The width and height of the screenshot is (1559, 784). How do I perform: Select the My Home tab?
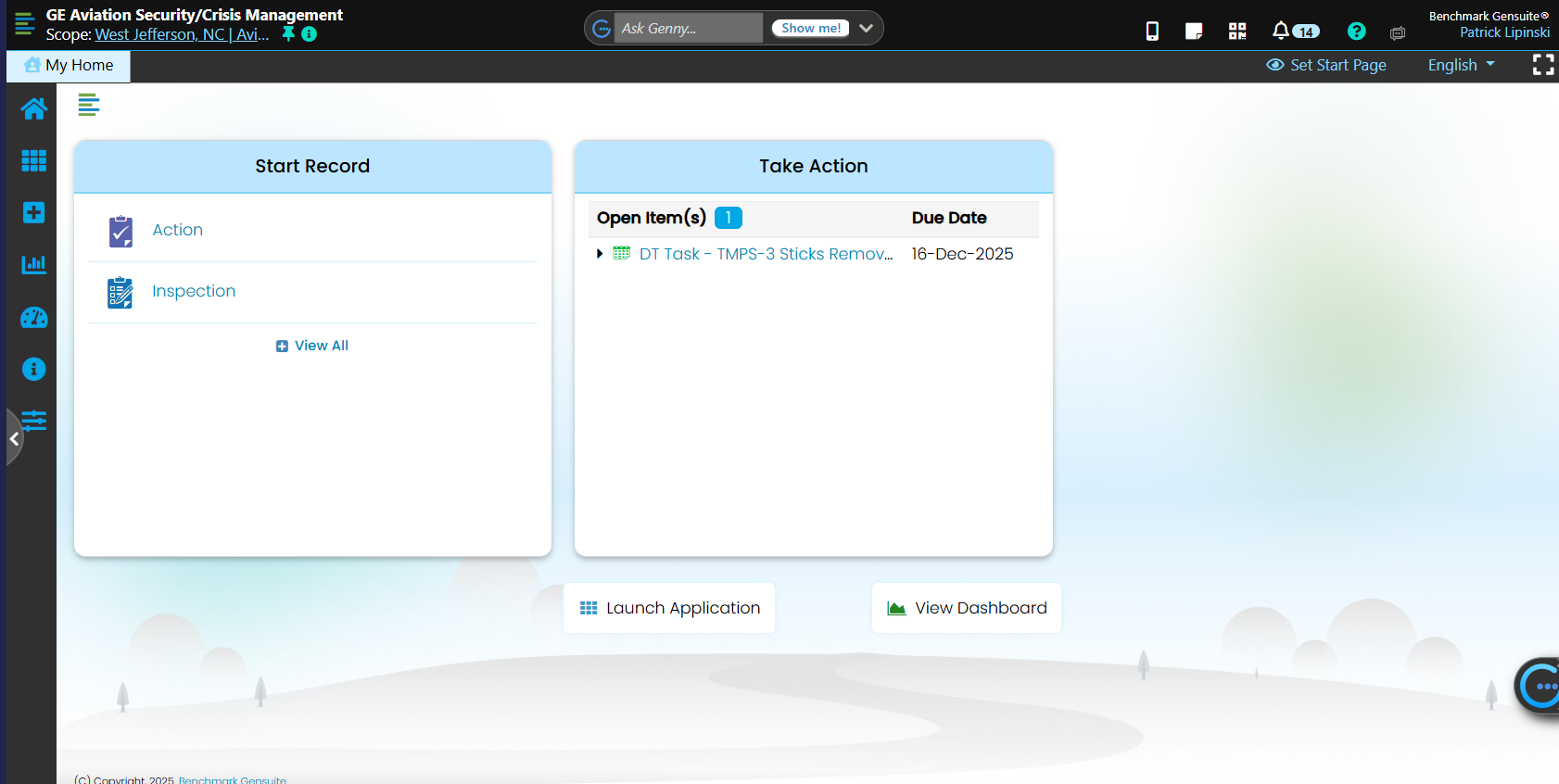[70, 66]
